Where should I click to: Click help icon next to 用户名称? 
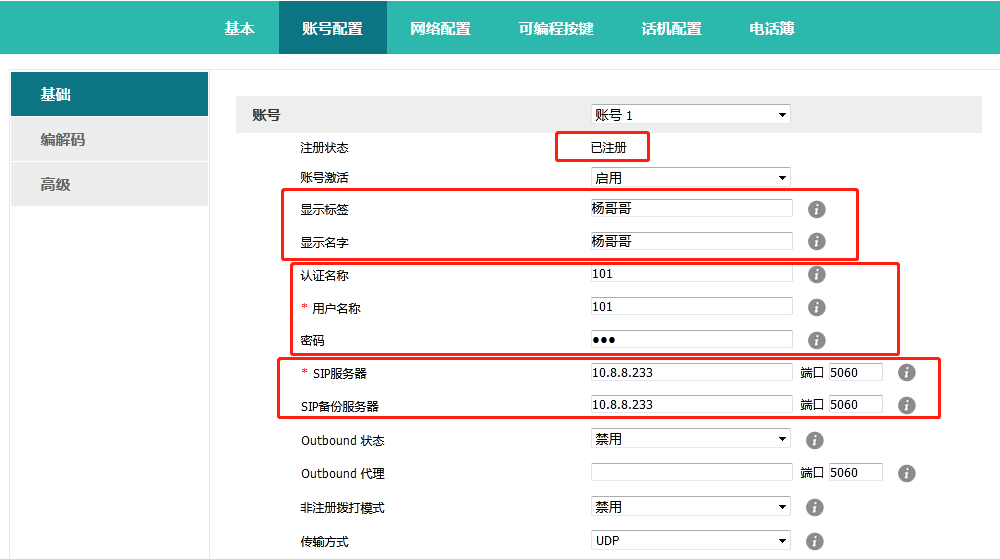(816, 307)
